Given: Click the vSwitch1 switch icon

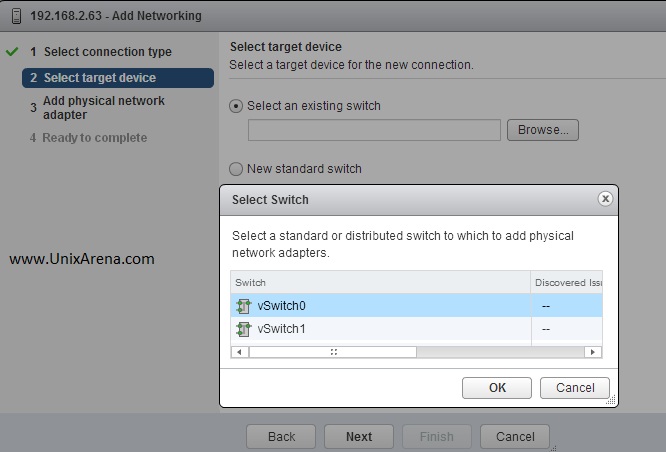Looking at the screenshot, I should 243,329.
